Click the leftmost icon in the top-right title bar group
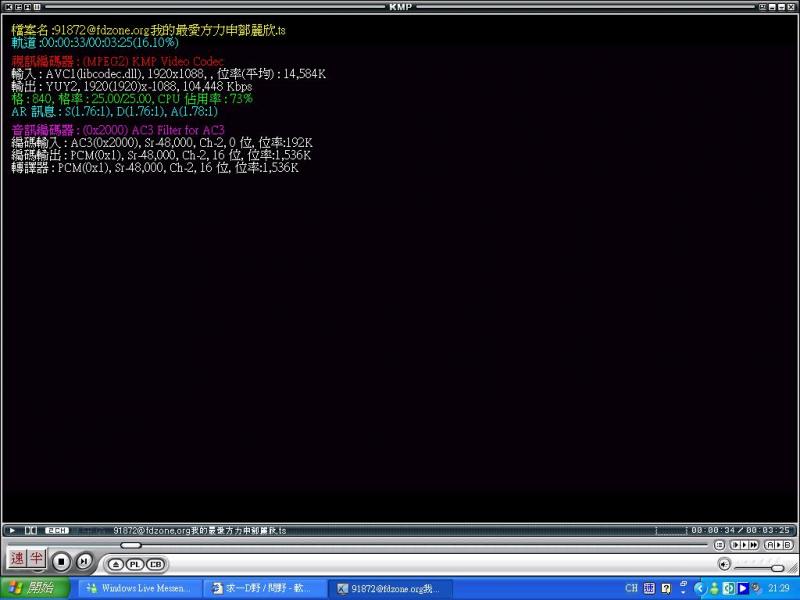 [763, 7]
